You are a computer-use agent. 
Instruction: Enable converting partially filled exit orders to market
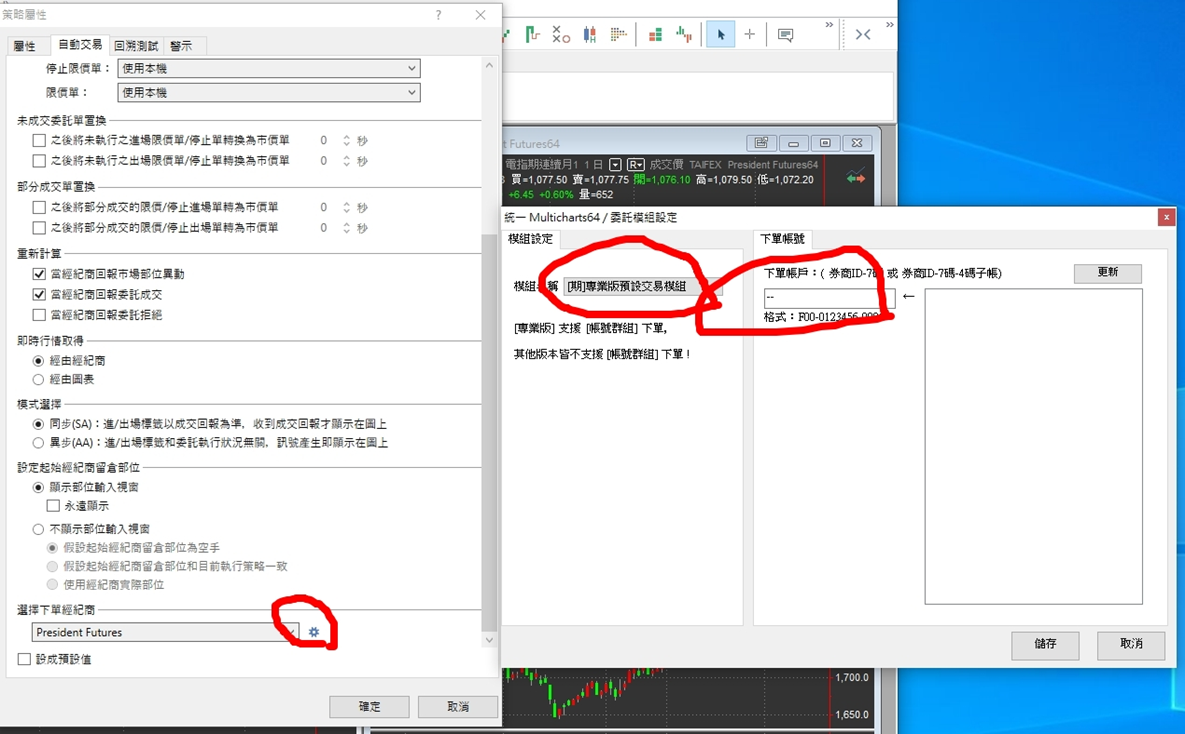tap(39, 227)
